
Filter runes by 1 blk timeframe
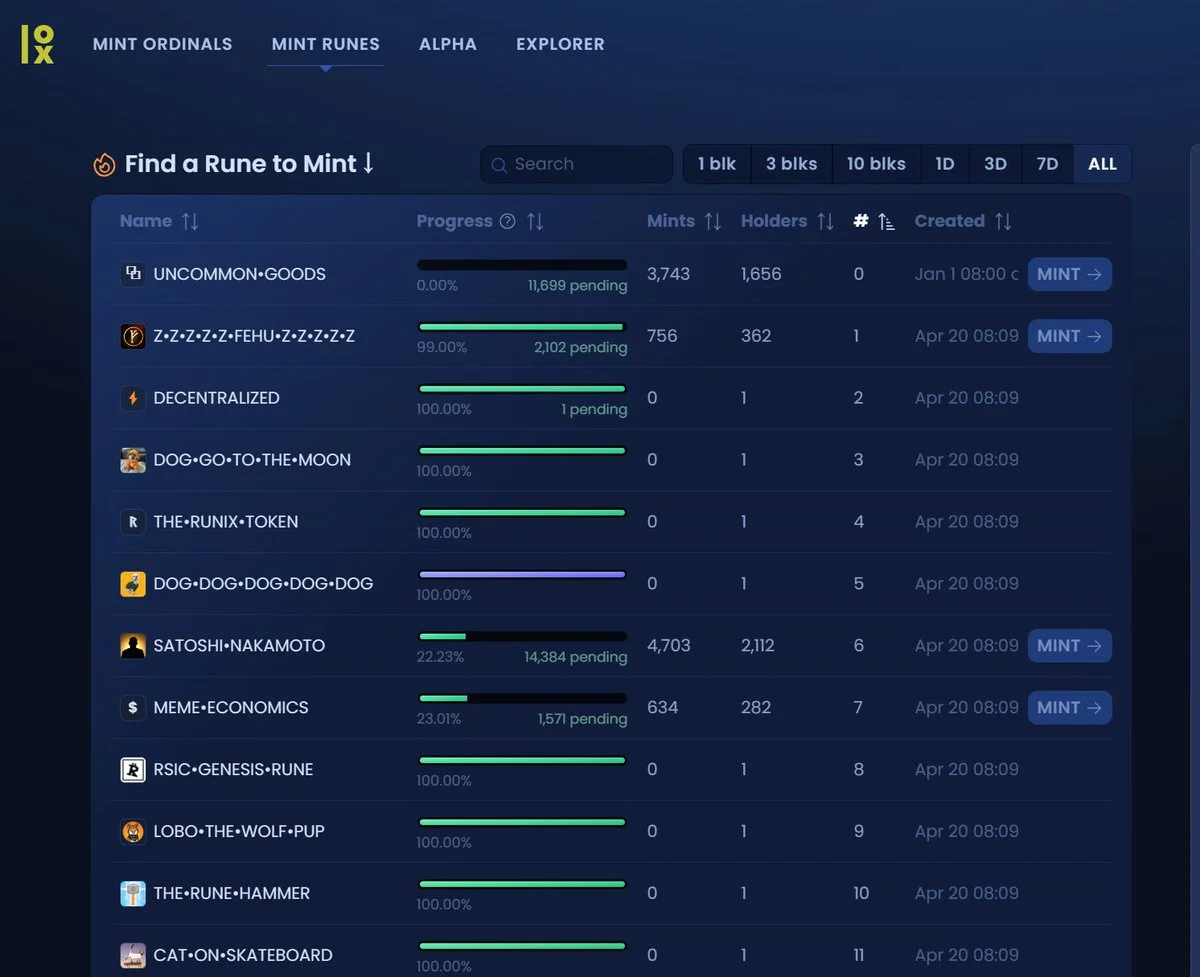pyautogui.click(x=717, y=164)
